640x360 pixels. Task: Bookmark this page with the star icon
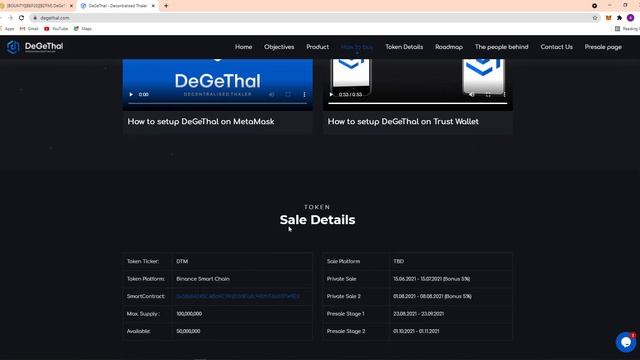point(595,18)
